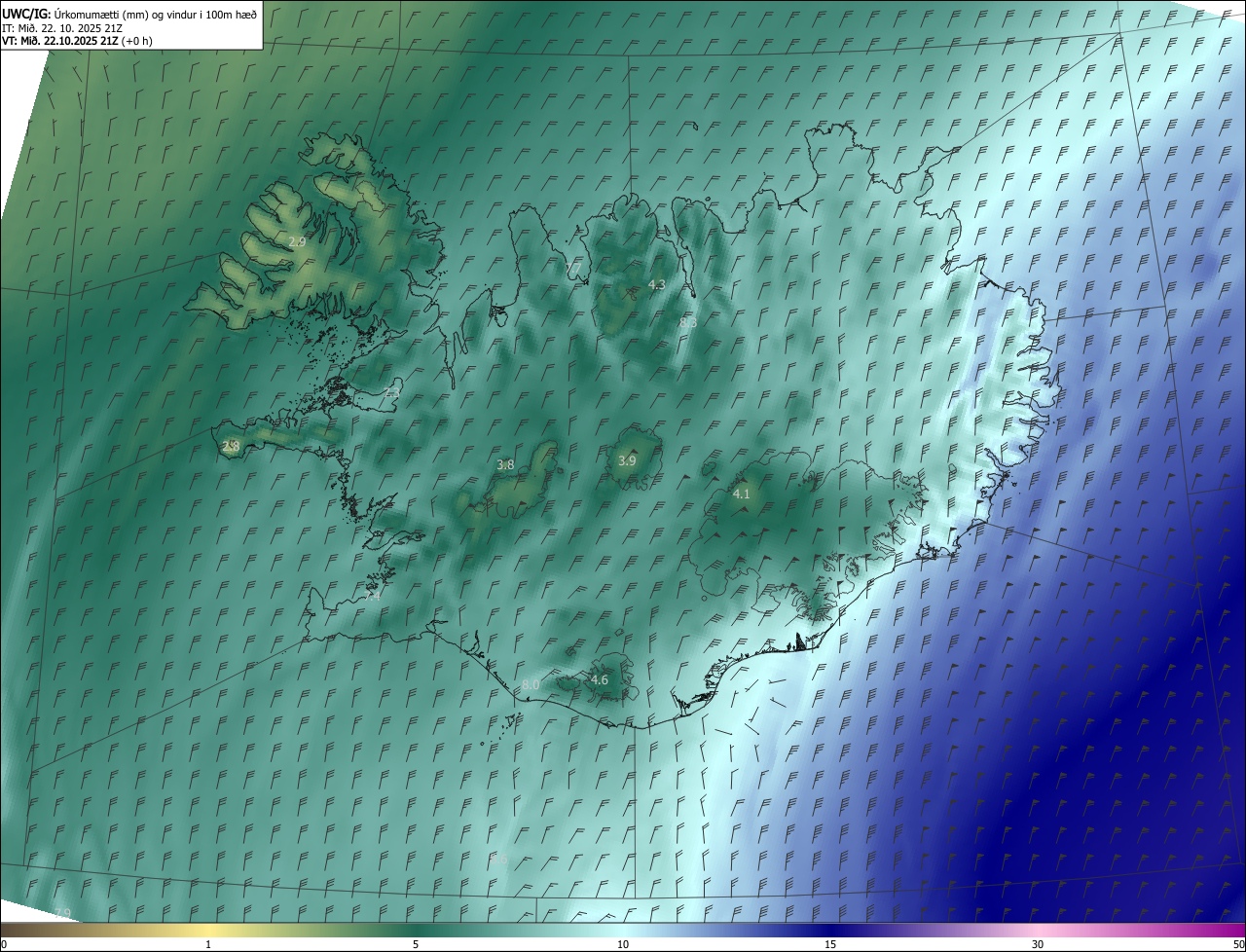Click the 8.0 value near the south coast
The height and width of the screenshot is (952, 1246).
(531, 684)
